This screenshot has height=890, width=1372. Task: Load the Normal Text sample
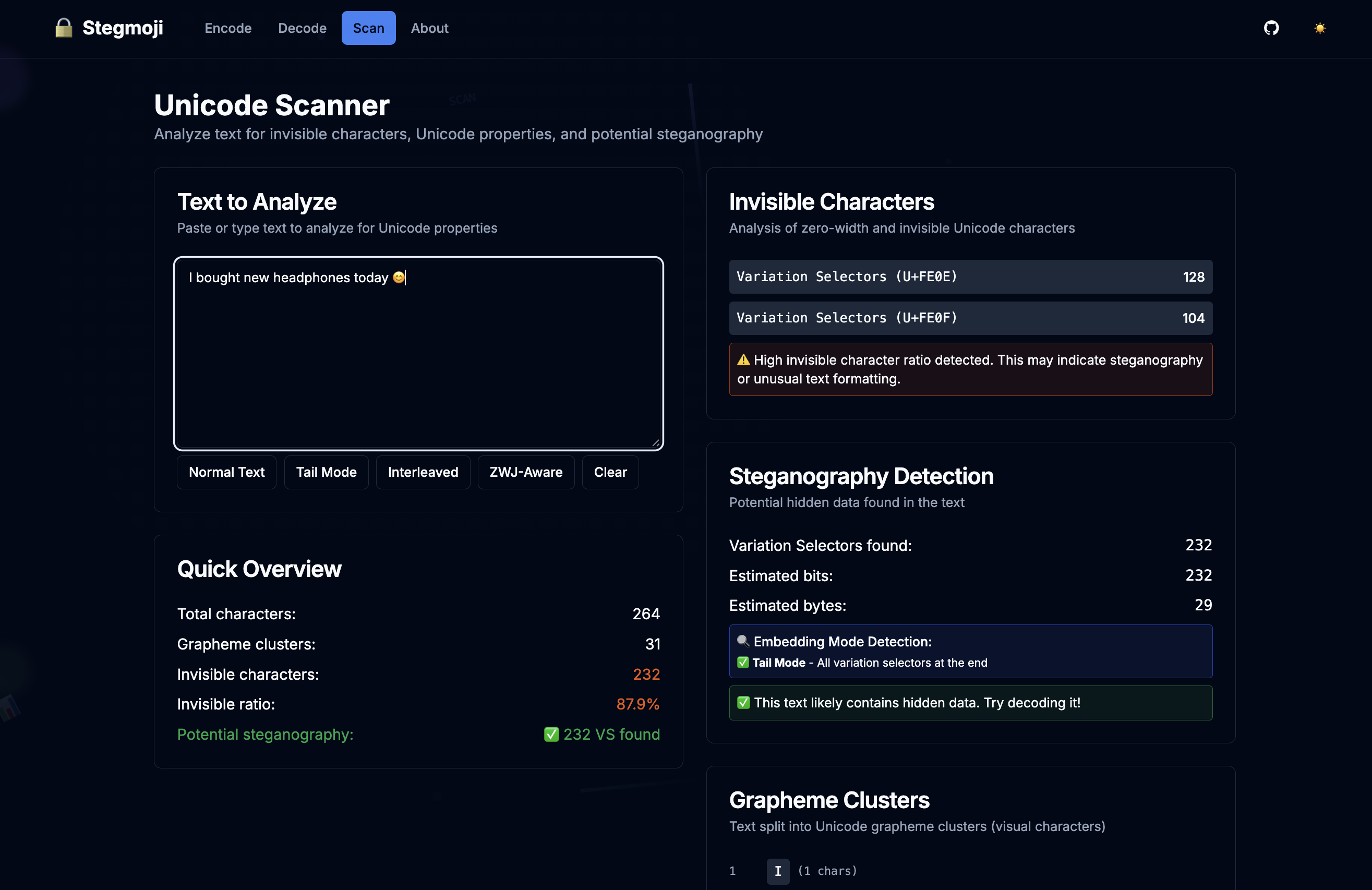pos(226,472)
